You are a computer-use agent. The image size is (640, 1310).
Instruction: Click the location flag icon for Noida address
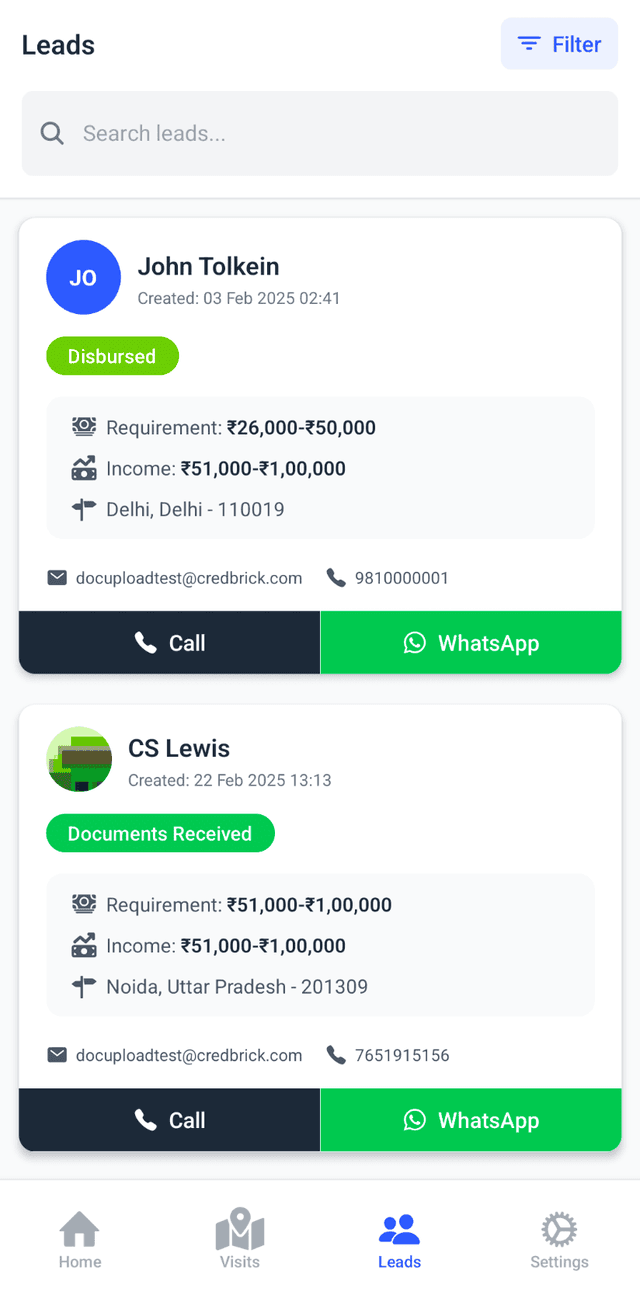[84, 986]
